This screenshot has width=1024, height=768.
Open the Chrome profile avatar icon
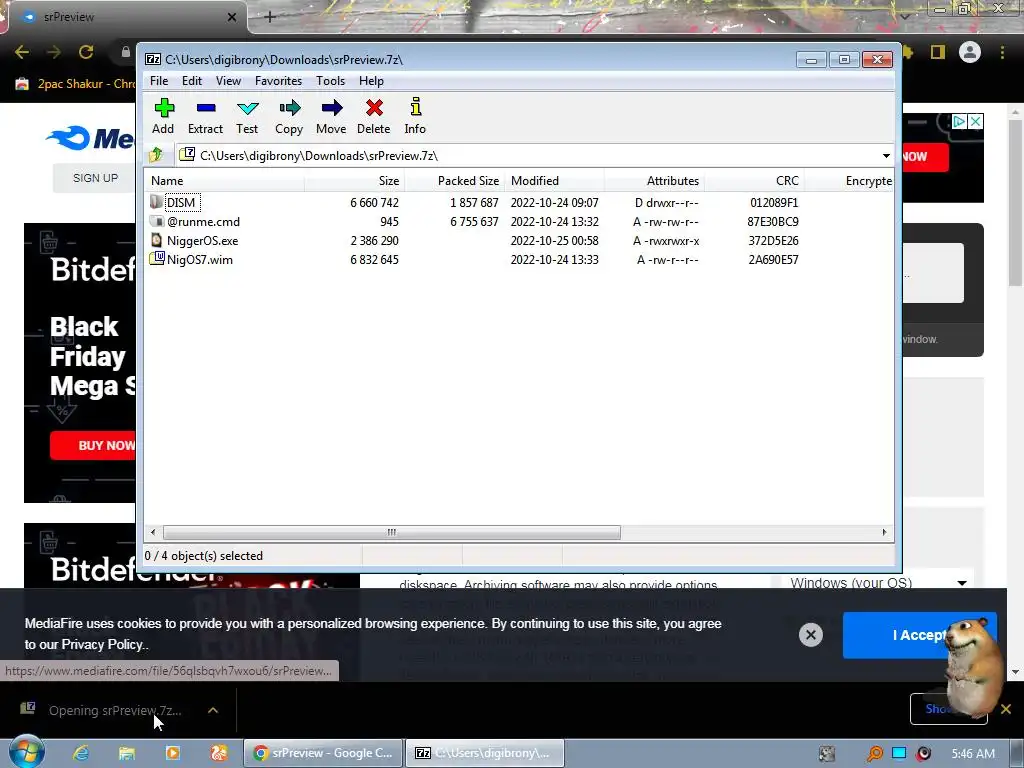(x=970, y=52)
